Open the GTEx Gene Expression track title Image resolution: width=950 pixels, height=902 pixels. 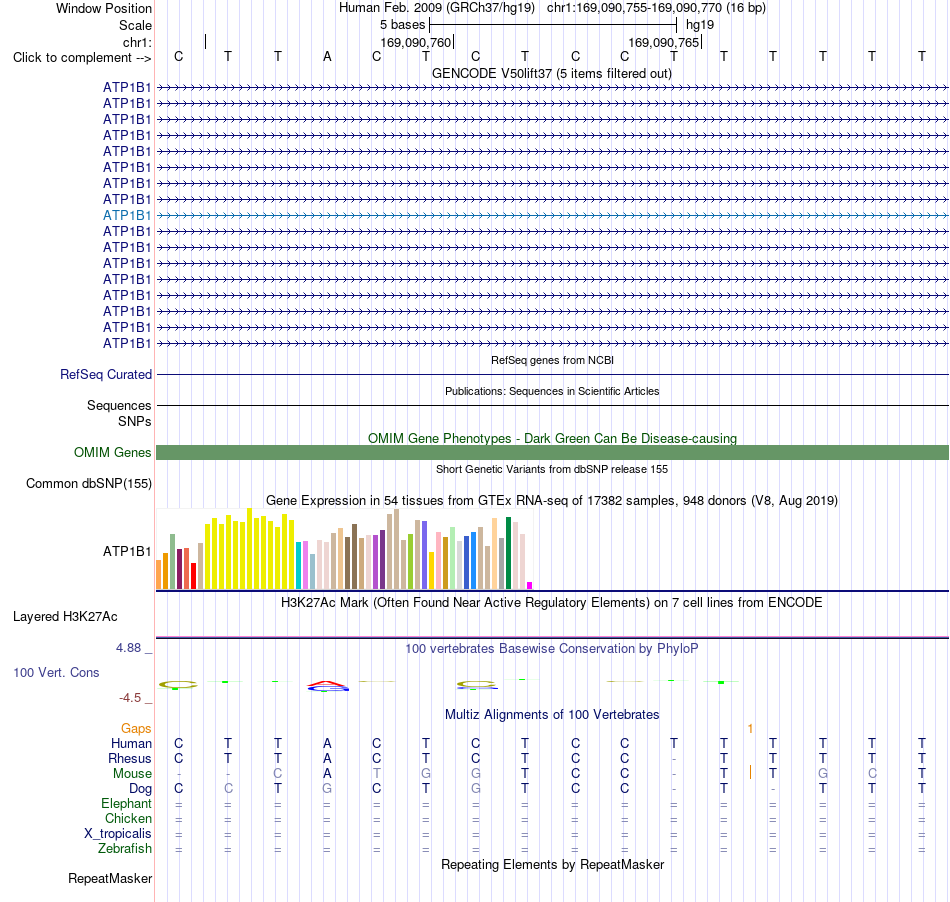point(552,501)
